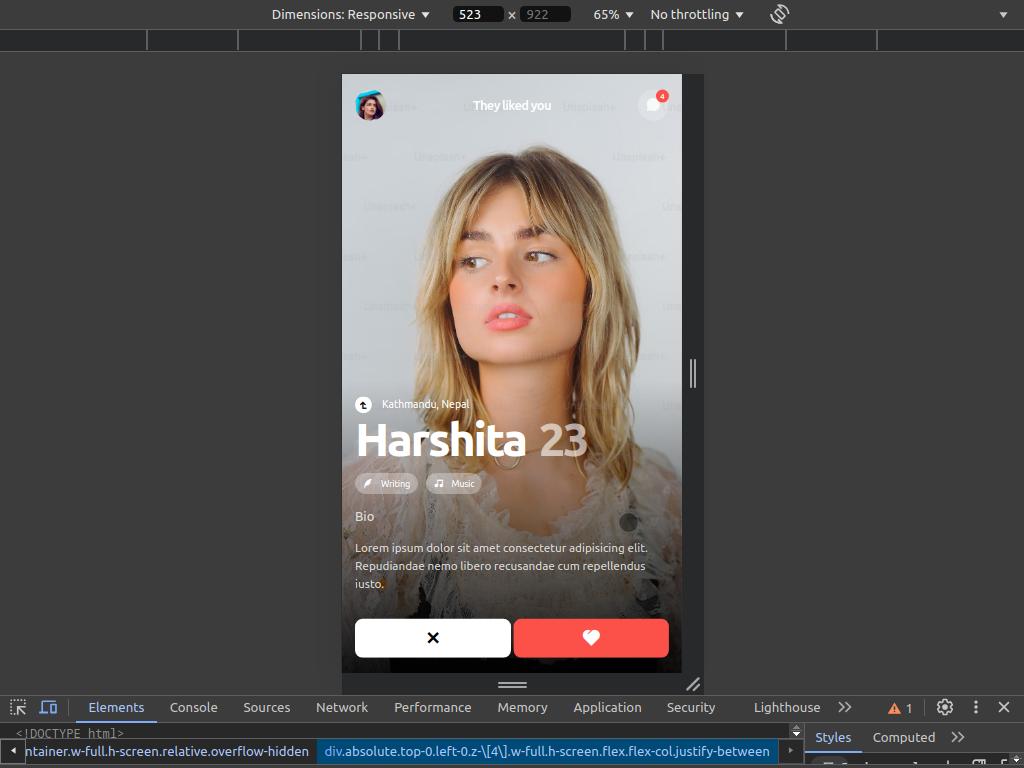Switch to the Console tab
Image resolution: width=1024 pixels, height=768 pixels.
193,707
